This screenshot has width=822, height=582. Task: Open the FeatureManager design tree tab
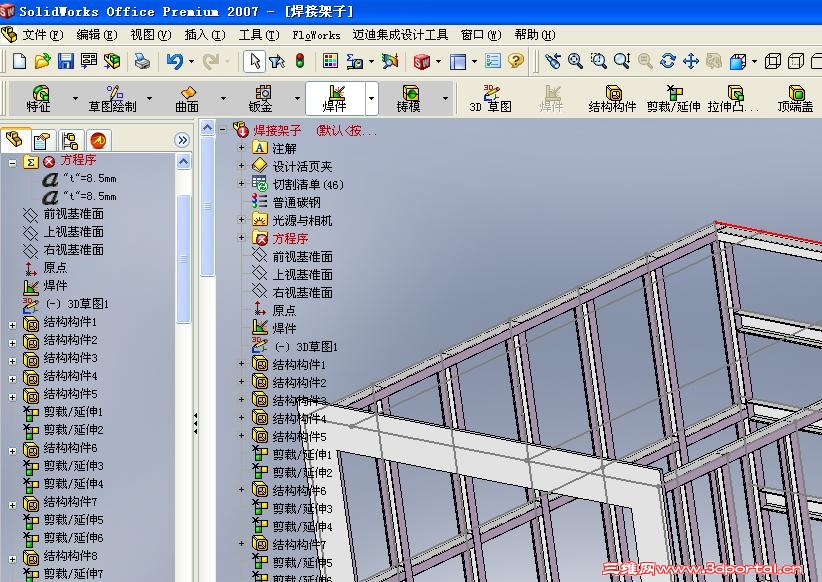14,140
